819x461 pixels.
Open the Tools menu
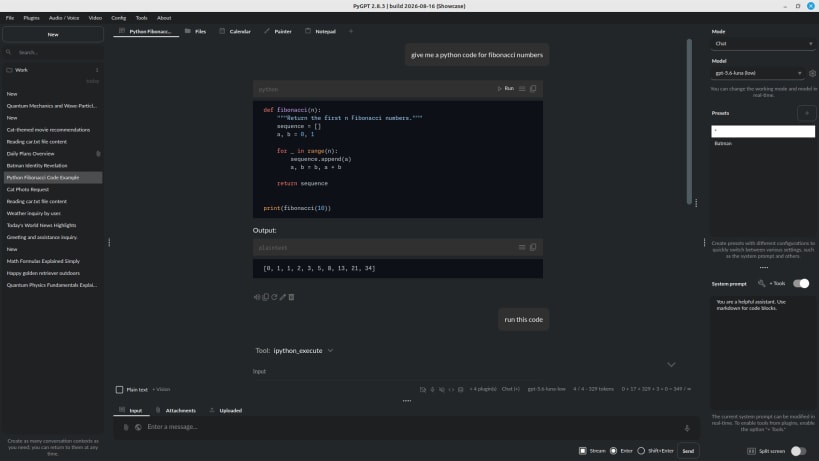142,18
